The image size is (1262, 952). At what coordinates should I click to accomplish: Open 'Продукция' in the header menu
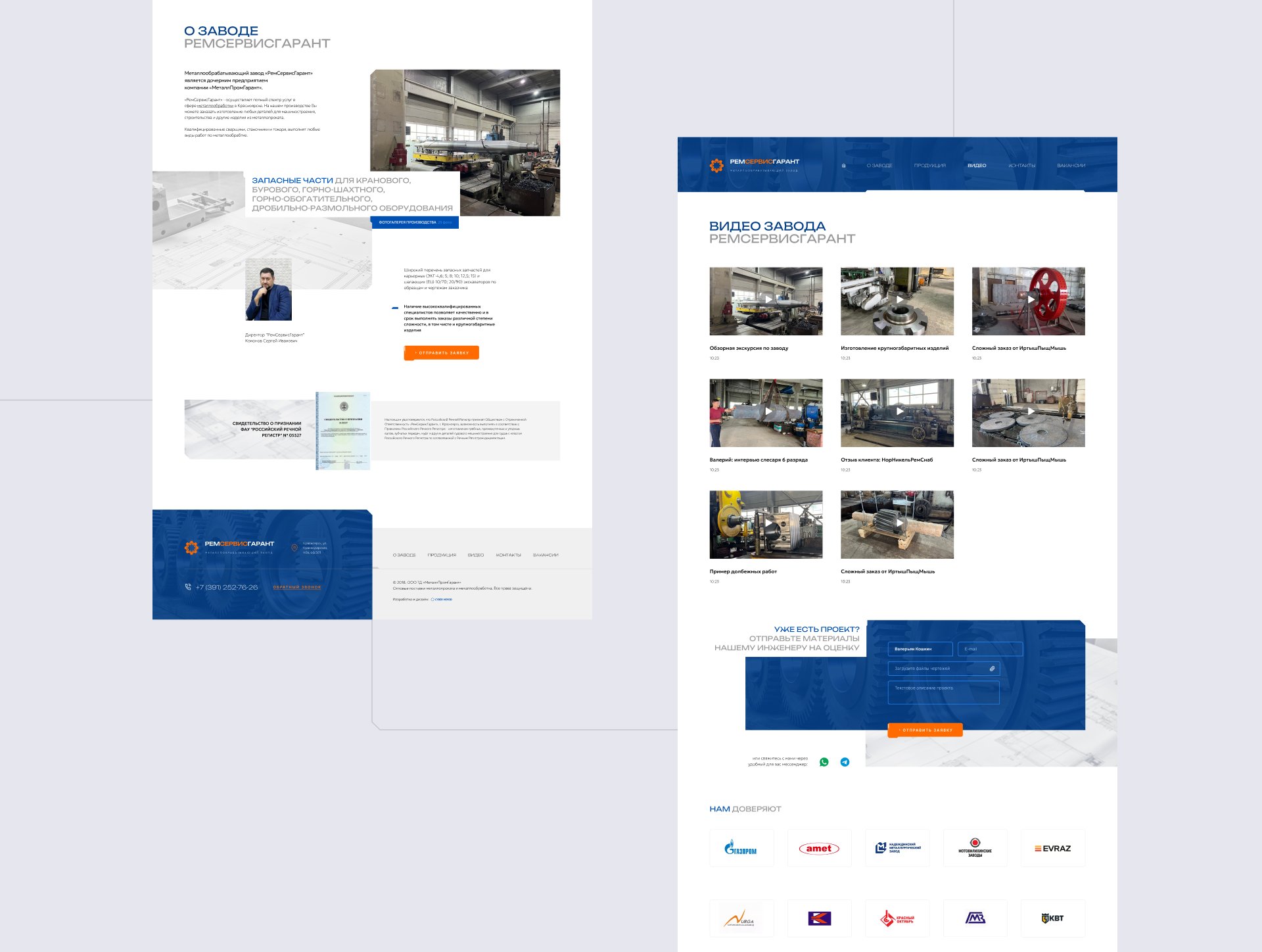coord(929,166)
